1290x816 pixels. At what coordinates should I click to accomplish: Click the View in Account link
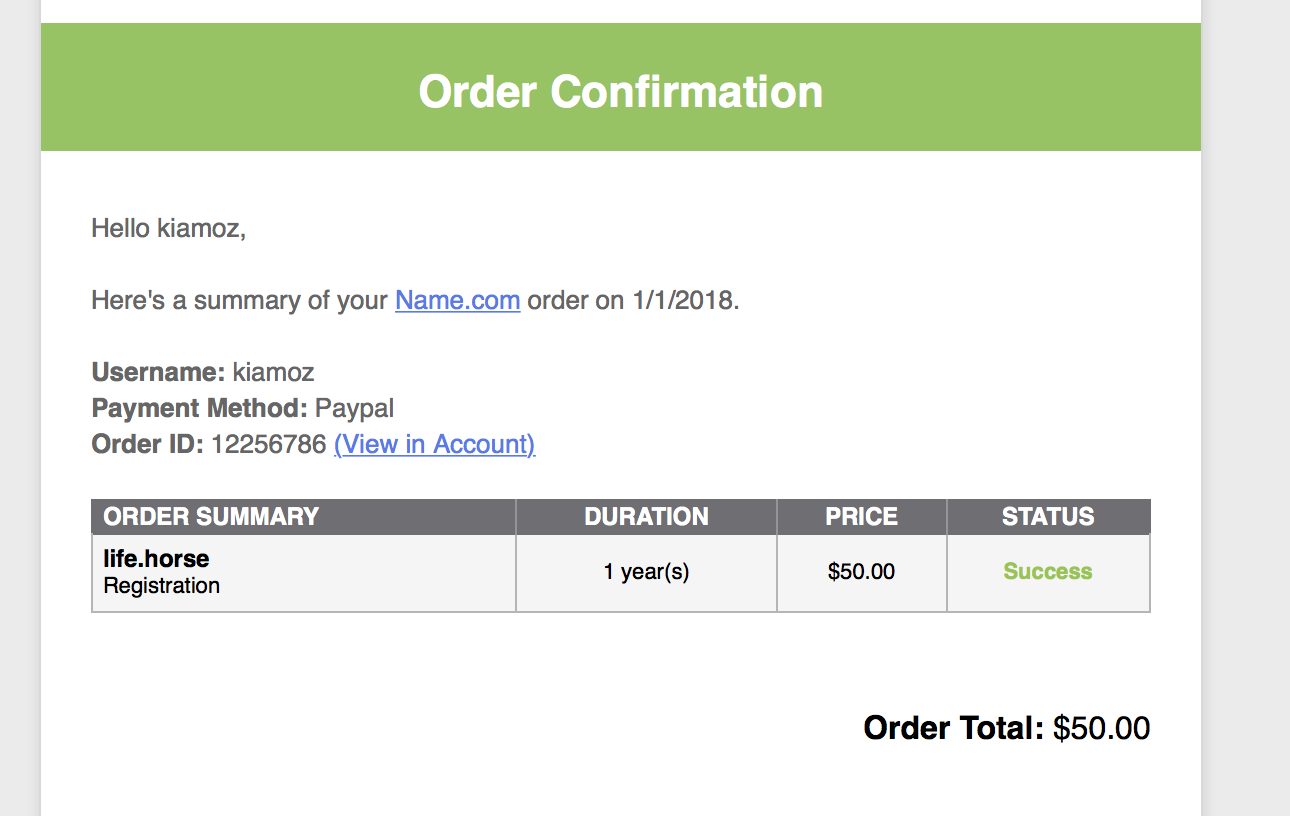[434, 444]
